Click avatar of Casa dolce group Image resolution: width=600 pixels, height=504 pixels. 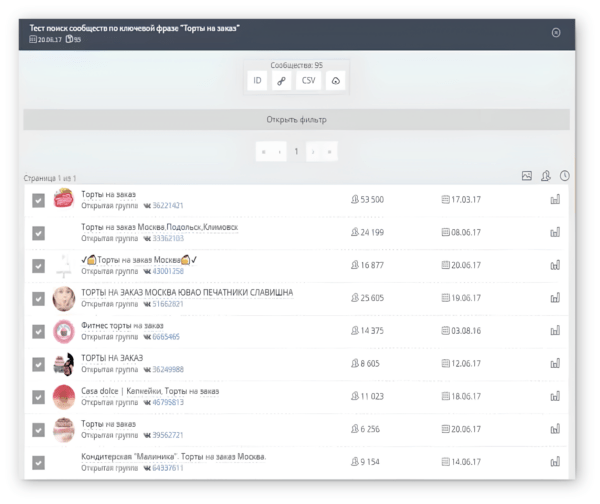pyautogui.click(x=64, y=397)
